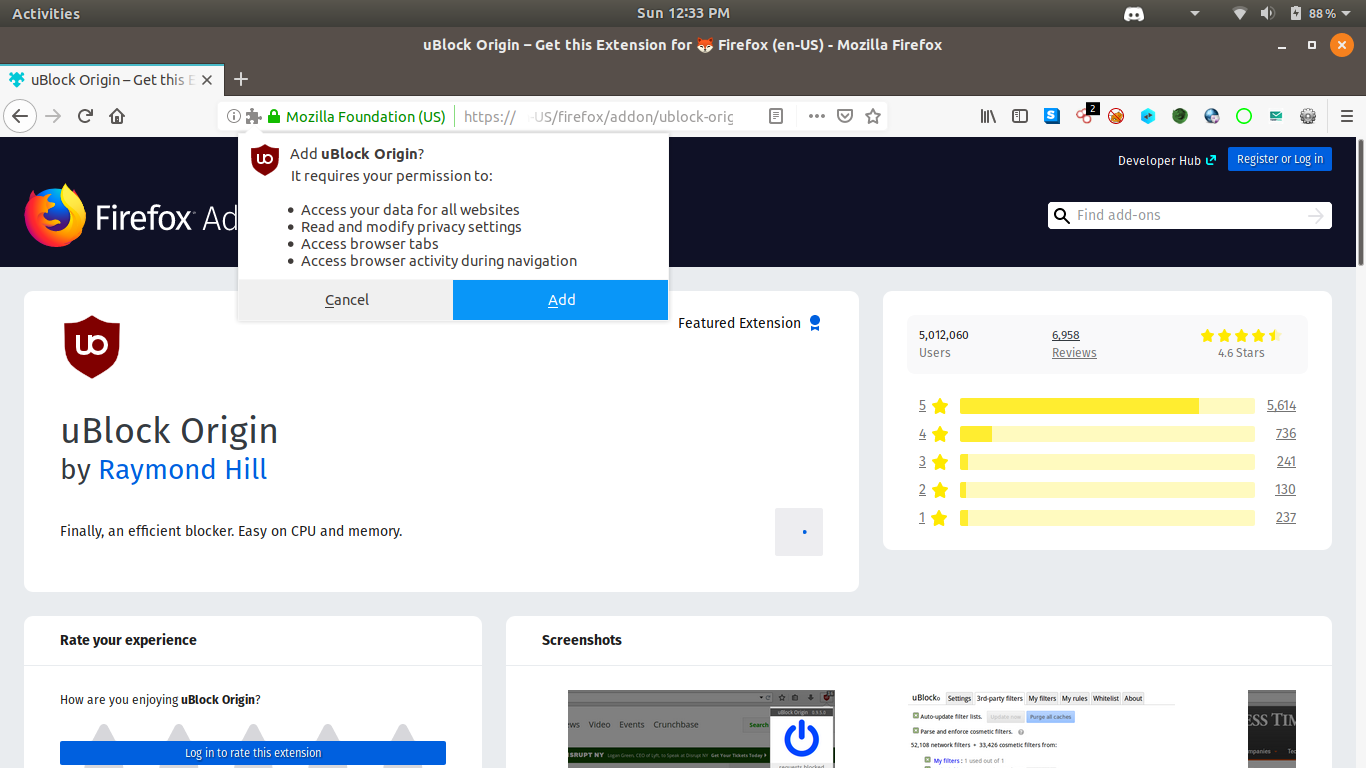Click the address bar URL
Viewport: 1366px width, 768px height.
[600, 116]
